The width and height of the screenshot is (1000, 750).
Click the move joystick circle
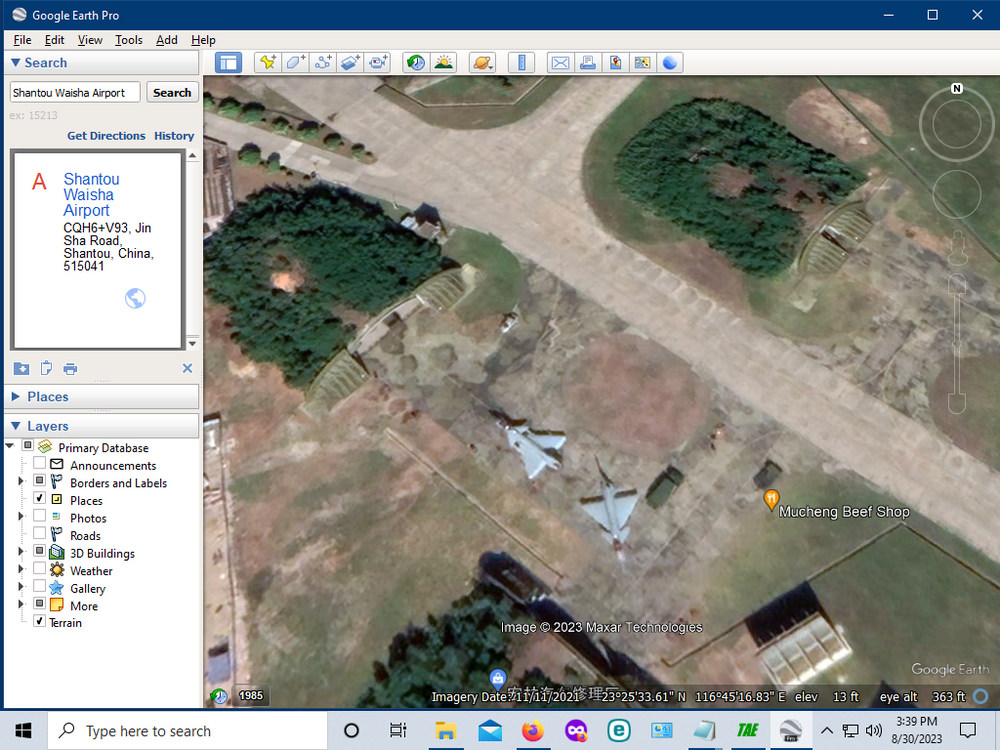[x=957, y=195]
